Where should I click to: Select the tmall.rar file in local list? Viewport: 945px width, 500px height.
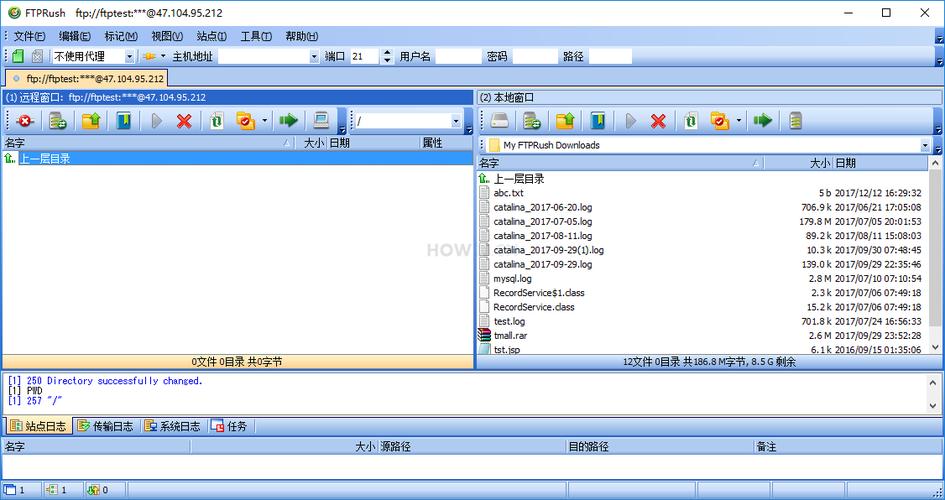tap(510, 335)
